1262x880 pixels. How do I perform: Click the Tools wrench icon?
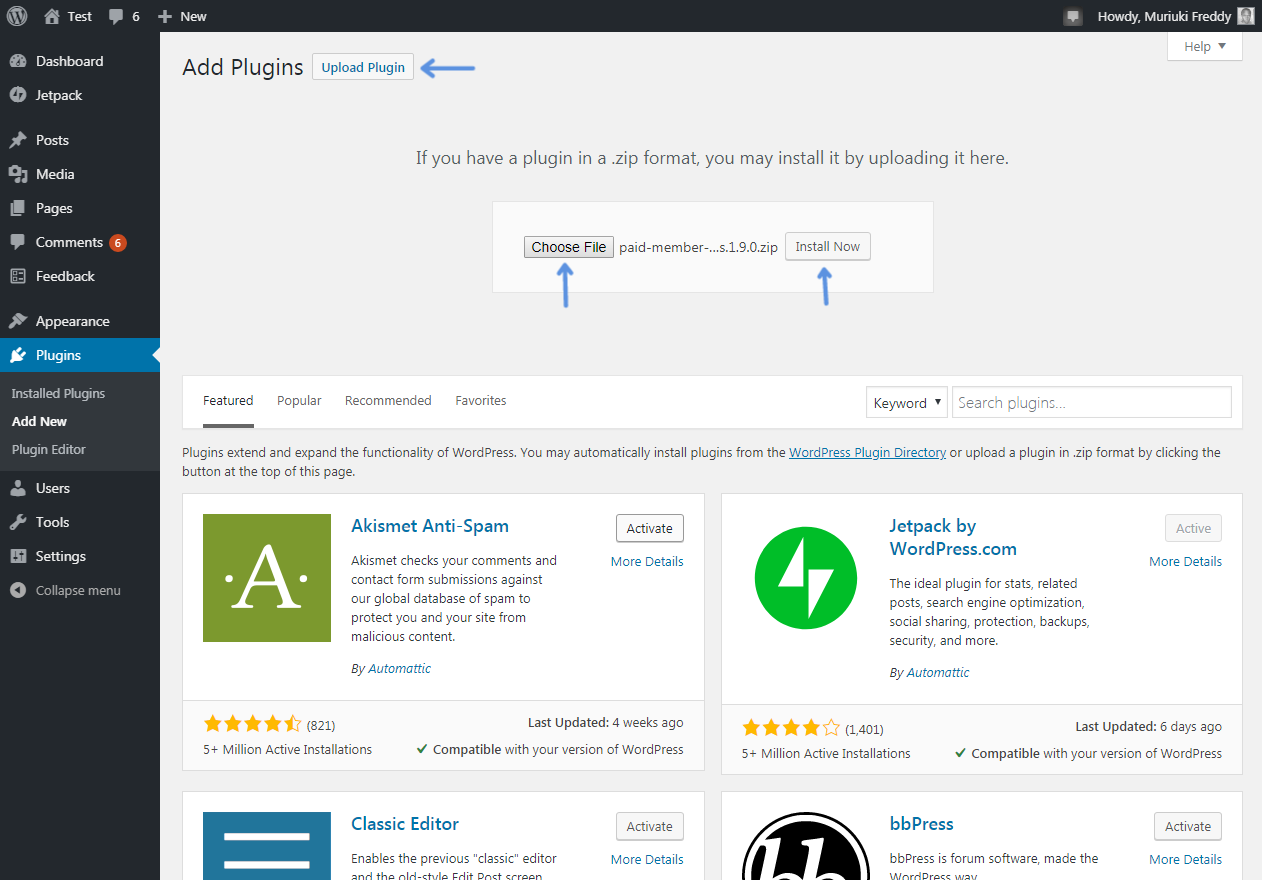18,522
